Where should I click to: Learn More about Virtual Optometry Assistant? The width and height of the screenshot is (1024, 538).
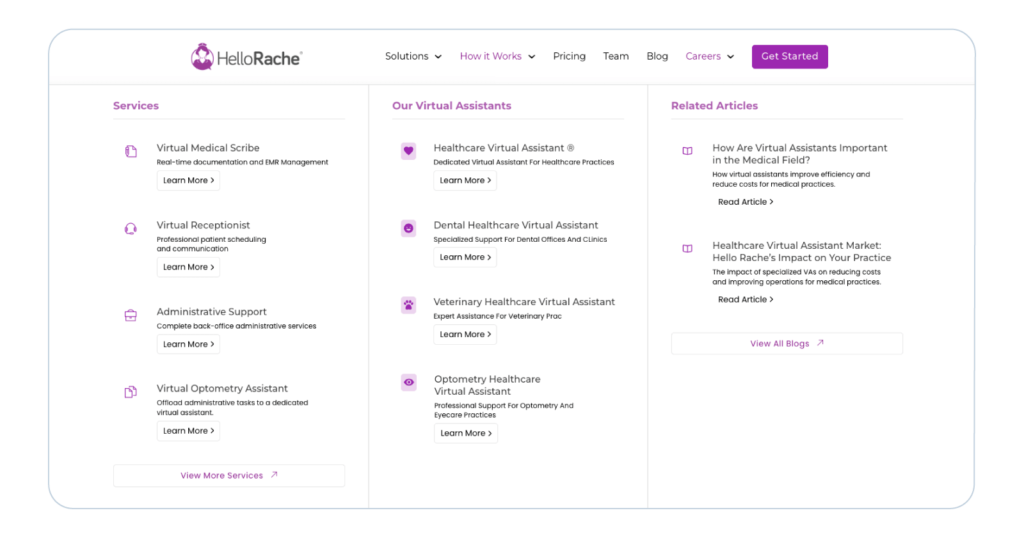(188, 431)
